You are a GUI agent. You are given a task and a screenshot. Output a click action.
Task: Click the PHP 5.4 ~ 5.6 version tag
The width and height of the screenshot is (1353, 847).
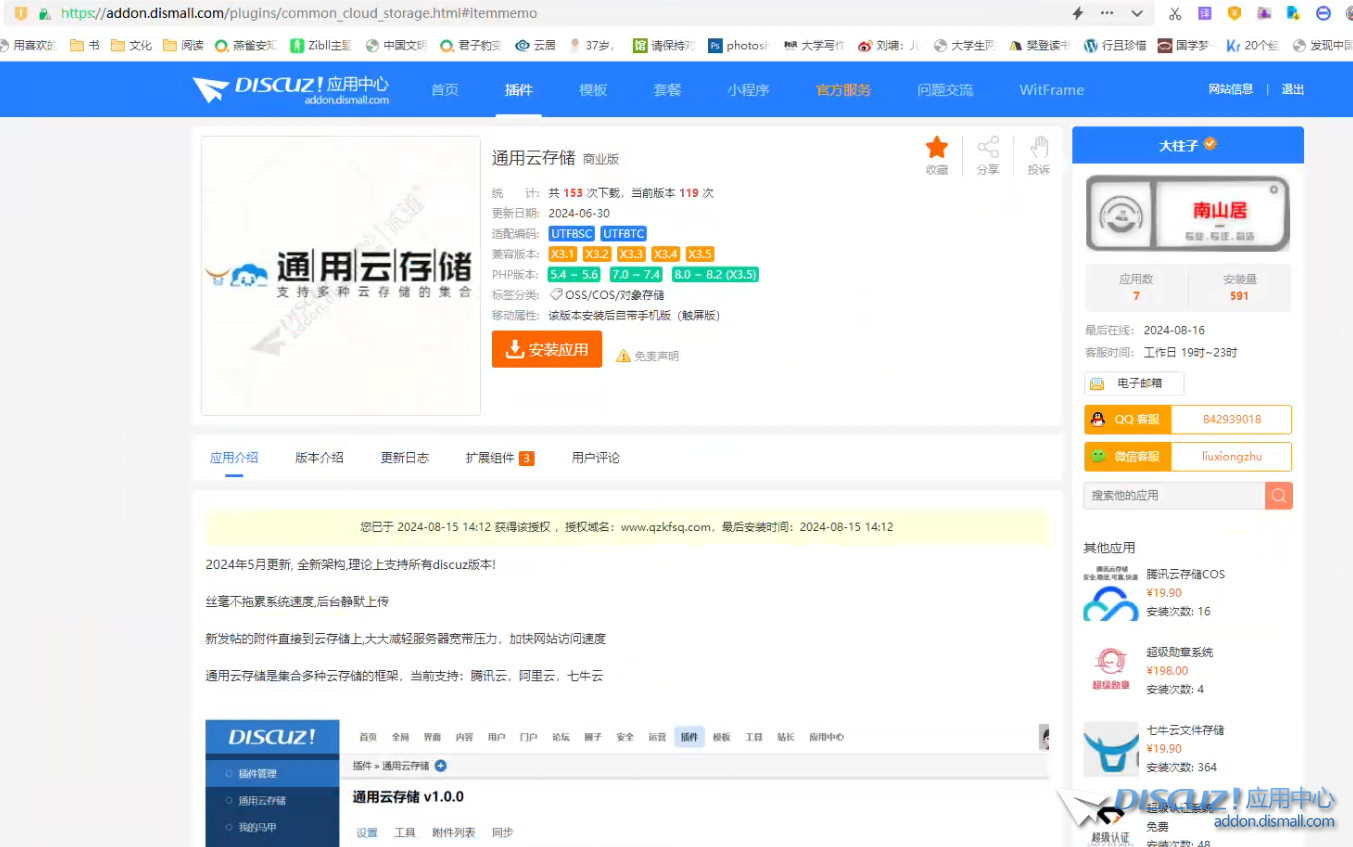click(x=574, y=274)
